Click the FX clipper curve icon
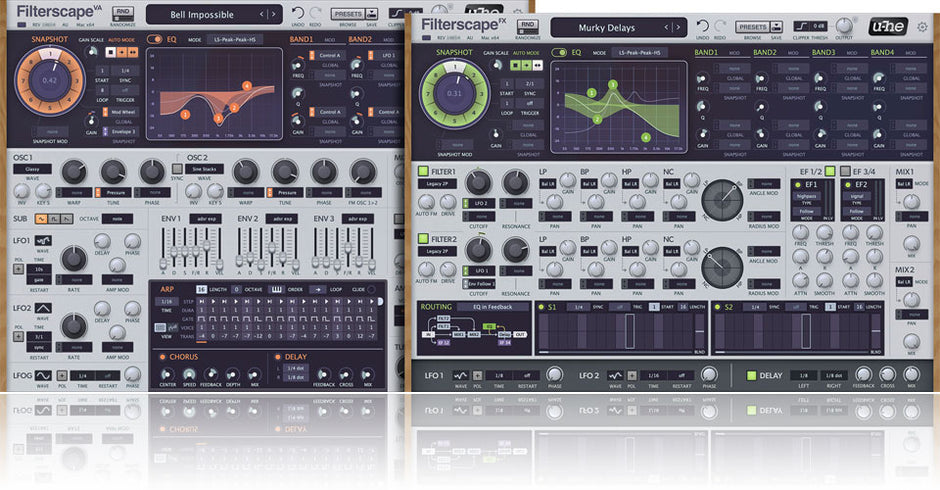 click(x=800, y=26)
